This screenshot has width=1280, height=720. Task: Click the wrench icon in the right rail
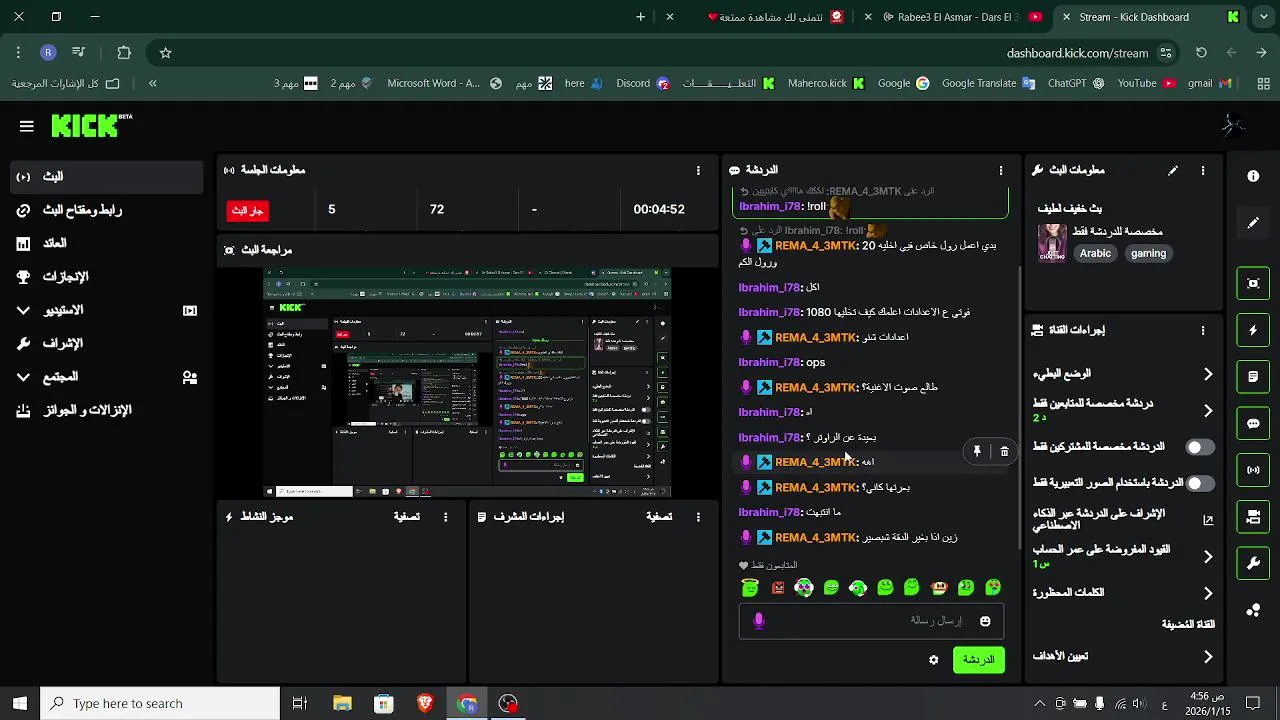pyautogui.click(x=1253, y=564)
